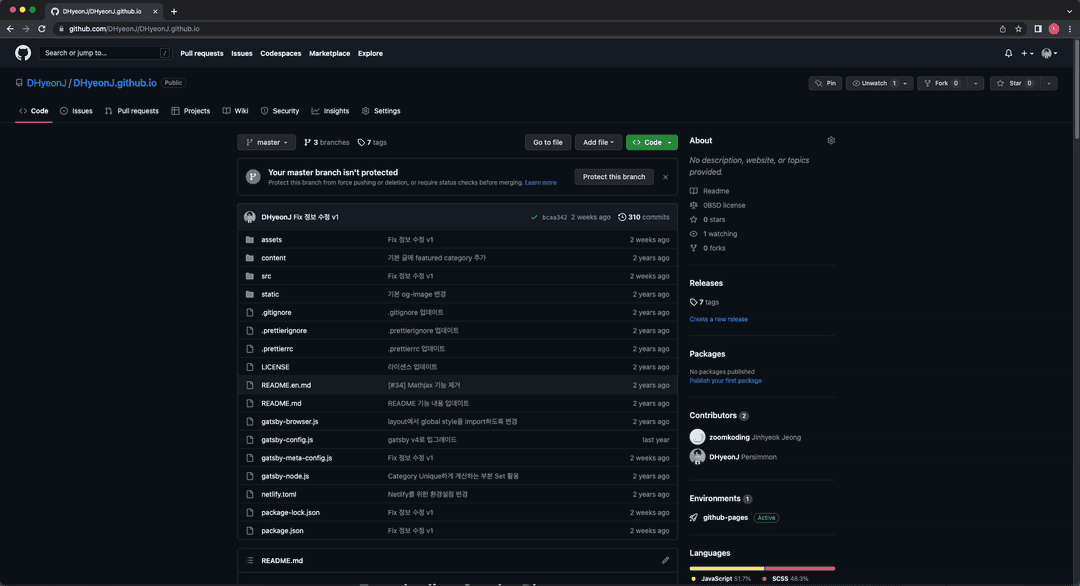The width and height of the screenshot is (1080, 586).
Task: Click the browser address bar
Action: pos(523,29)
